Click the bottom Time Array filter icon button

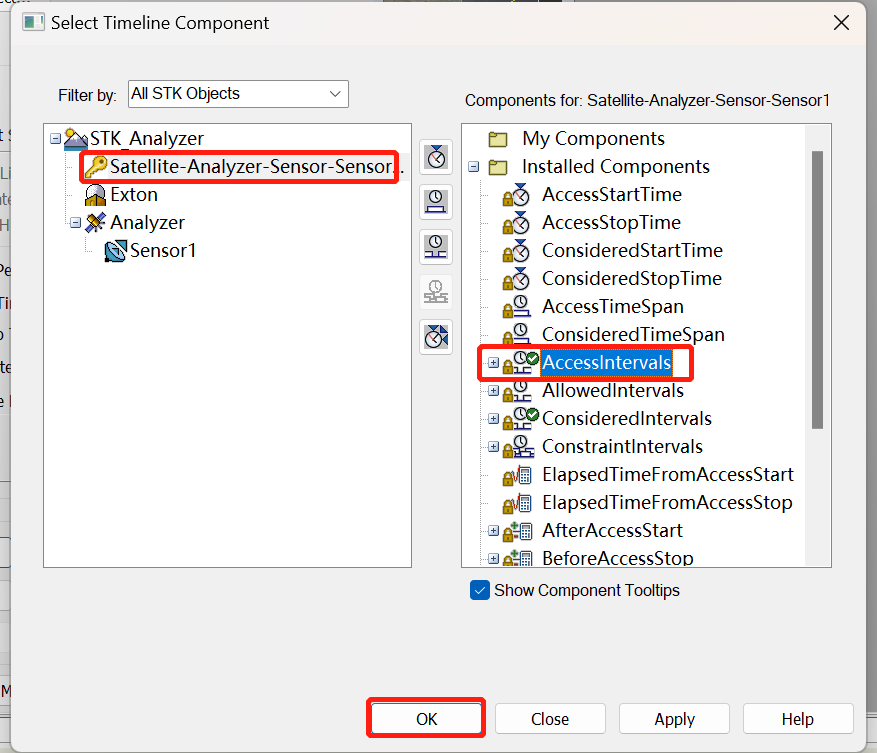(436, 337)
